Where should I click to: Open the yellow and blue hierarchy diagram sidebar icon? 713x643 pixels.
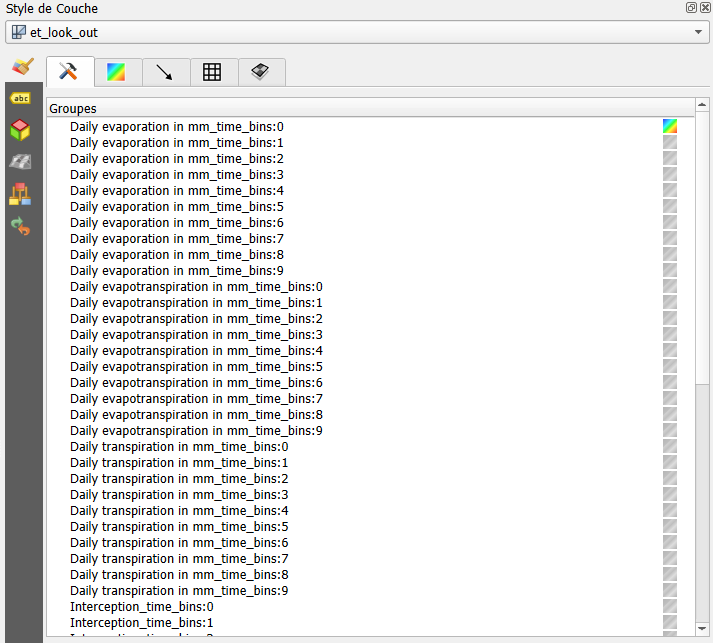click(x=20, y=194)
